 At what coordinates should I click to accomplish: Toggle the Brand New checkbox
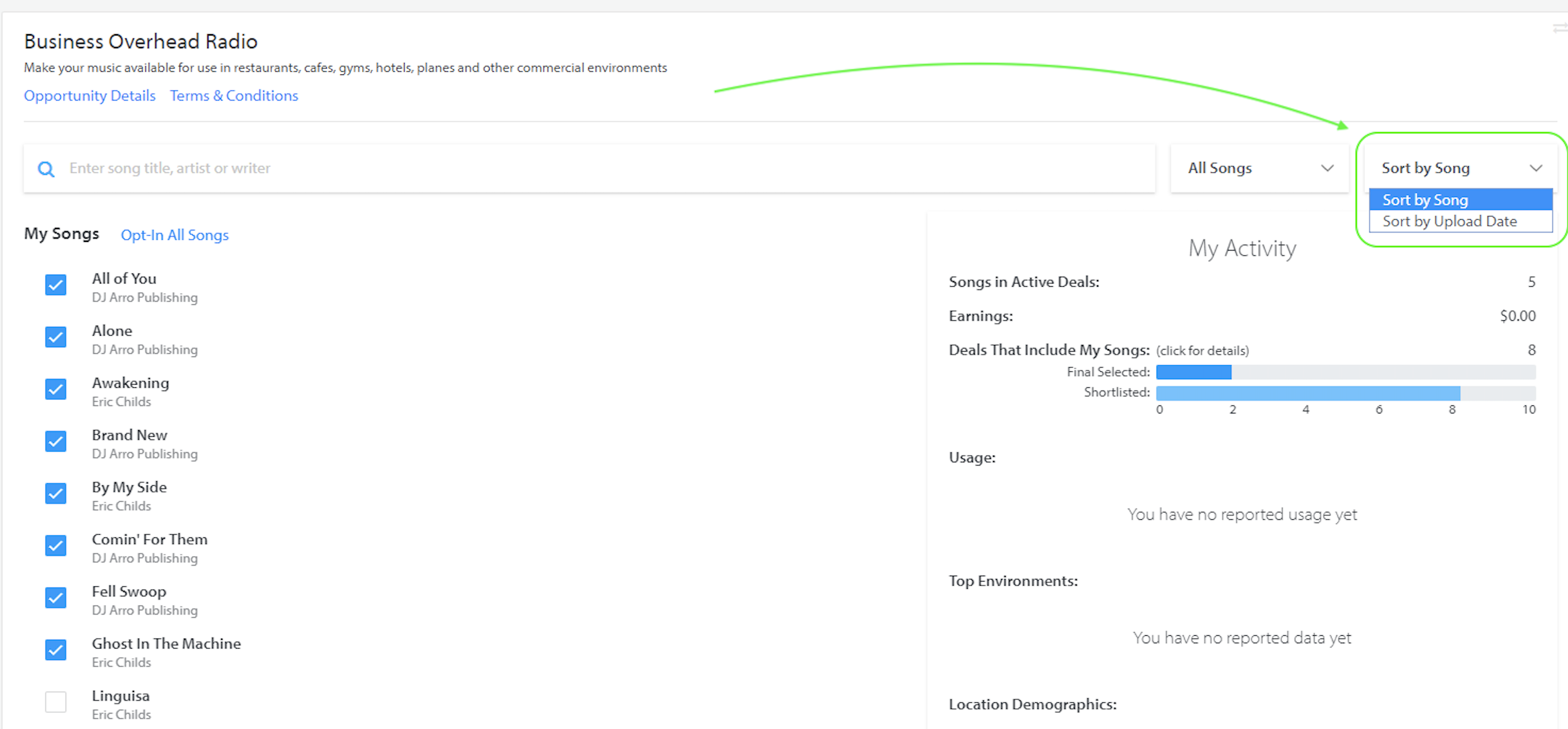point(56,442)
